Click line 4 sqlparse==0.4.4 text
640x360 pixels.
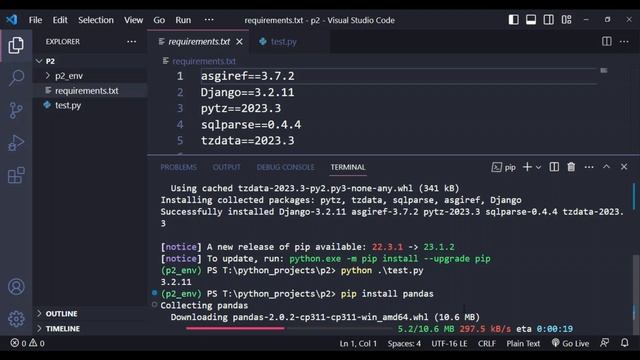[251, 124]
